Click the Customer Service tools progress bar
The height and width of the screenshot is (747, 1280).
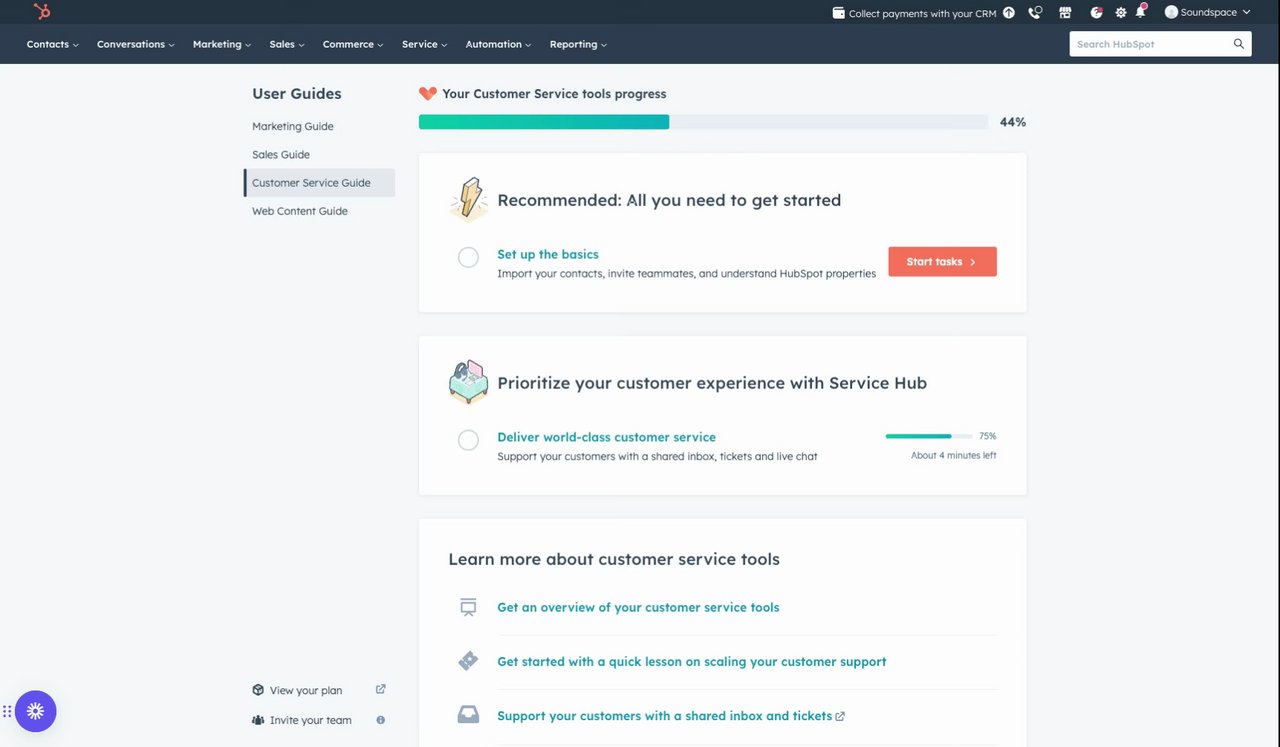coord(703,122)
